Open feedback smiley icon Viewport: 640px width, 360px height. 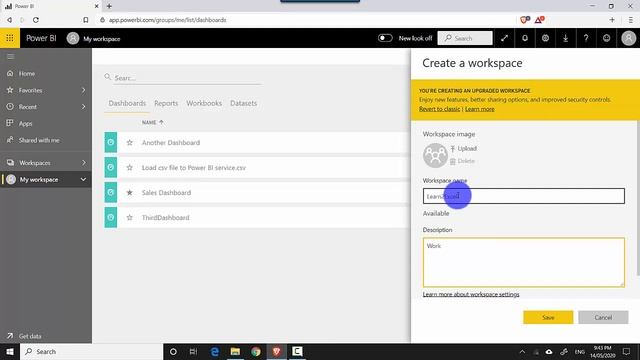pyautogui.click(x=607, y=38)
